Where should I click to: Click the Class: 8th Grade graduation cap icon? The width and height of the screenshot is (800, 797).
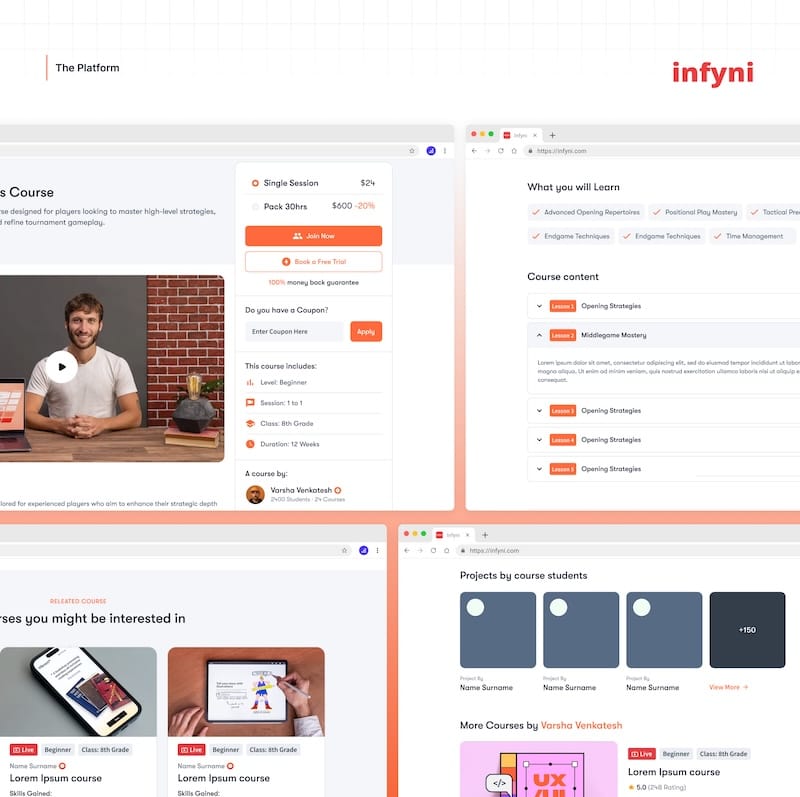tap(250, 424)
